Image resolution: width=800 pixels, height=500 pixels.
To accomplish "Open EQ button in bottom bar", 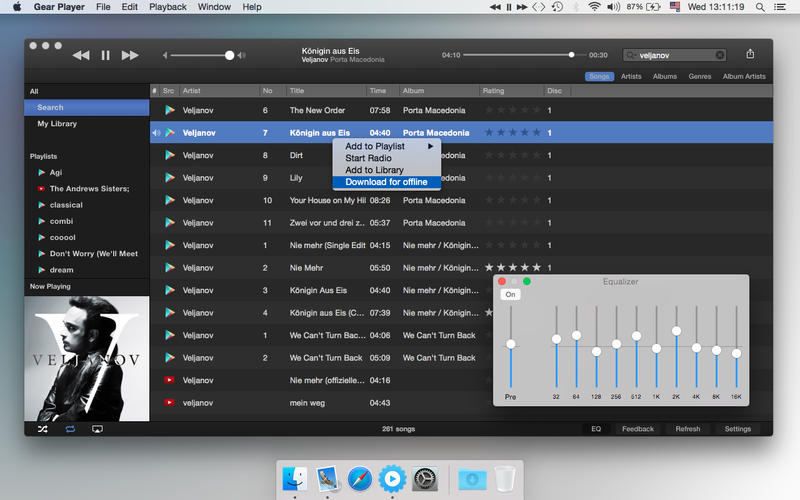I will coord(596,429).
